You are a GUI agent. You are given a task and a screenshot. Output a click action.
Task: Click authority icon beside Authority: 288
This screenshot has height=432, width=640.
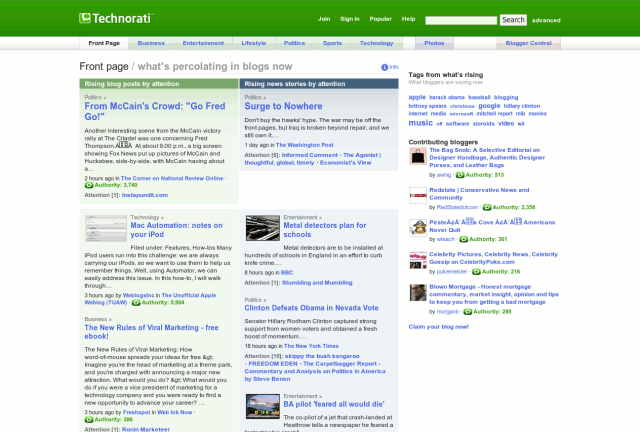click(x=467, y=312)
